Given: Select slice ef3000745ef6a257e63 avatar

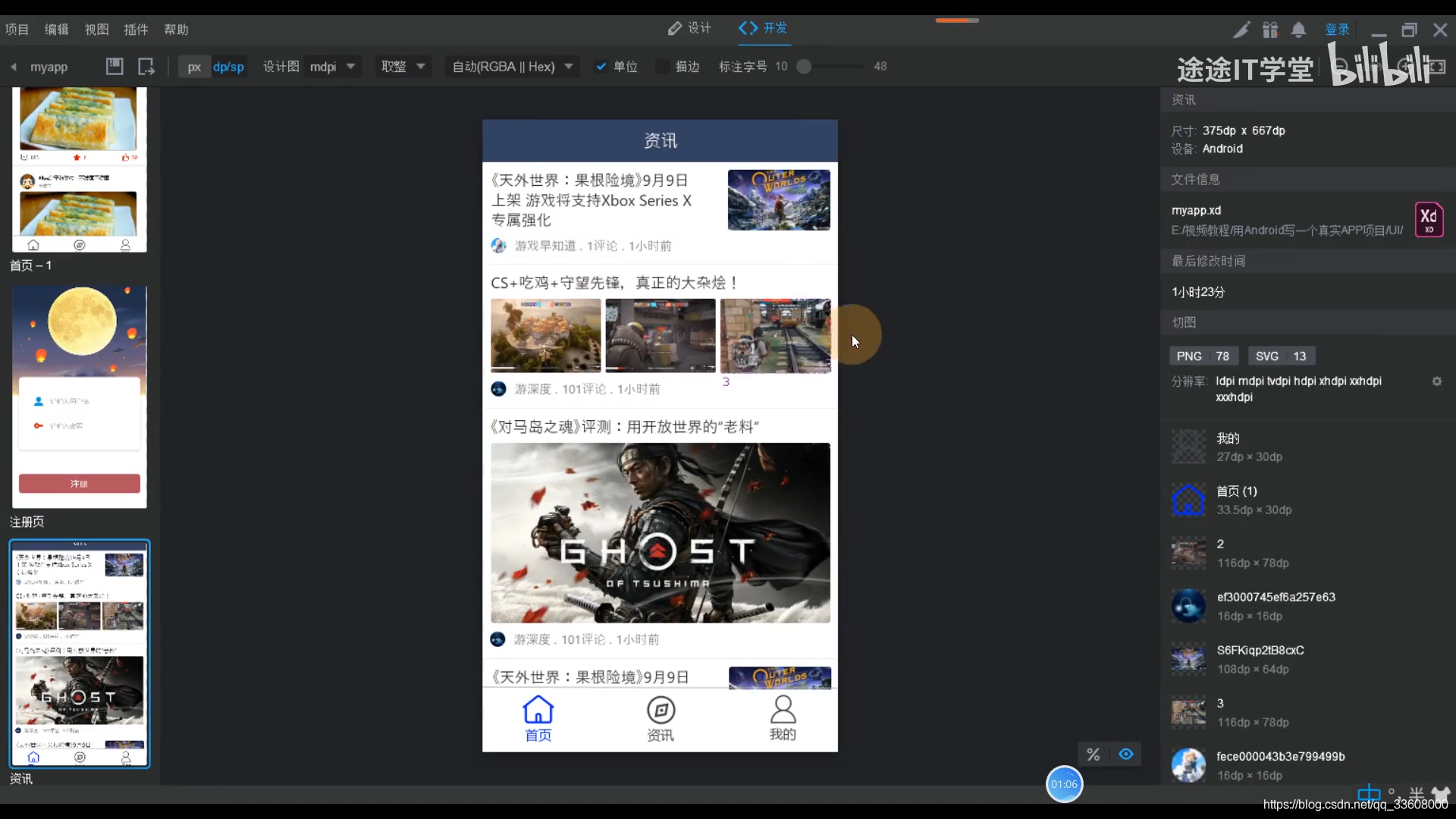Looking at the screenshot, I should point(1188,606).
